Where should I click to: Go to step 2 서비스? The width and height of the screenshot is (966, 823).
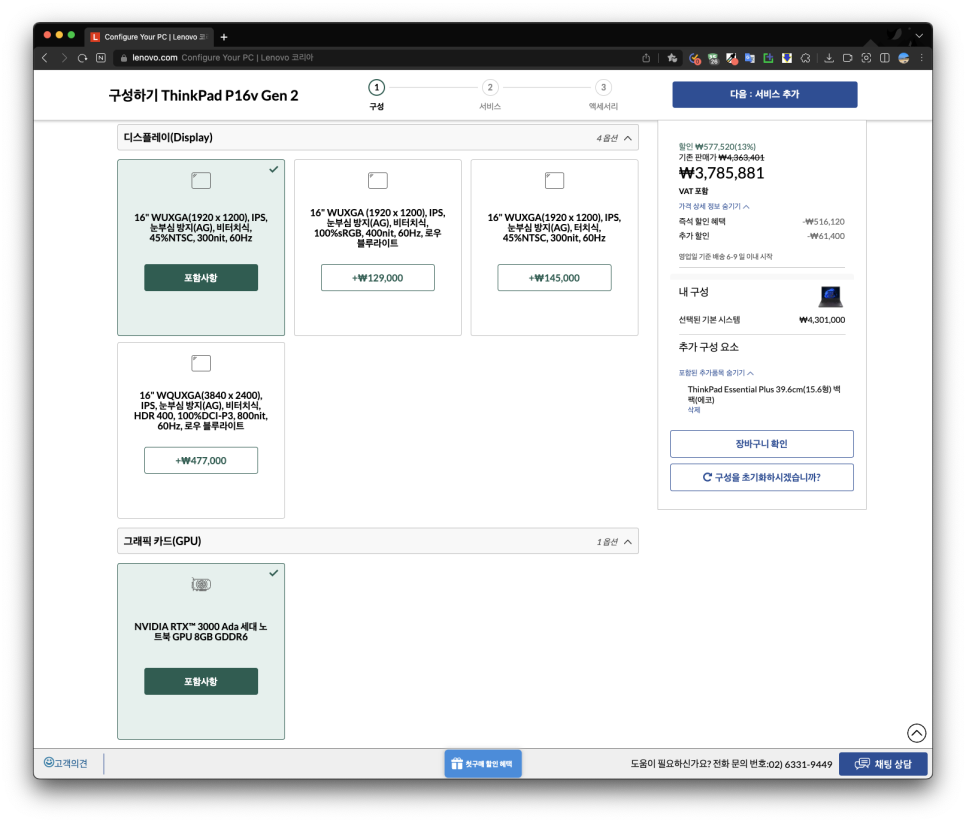coord(490,94)
